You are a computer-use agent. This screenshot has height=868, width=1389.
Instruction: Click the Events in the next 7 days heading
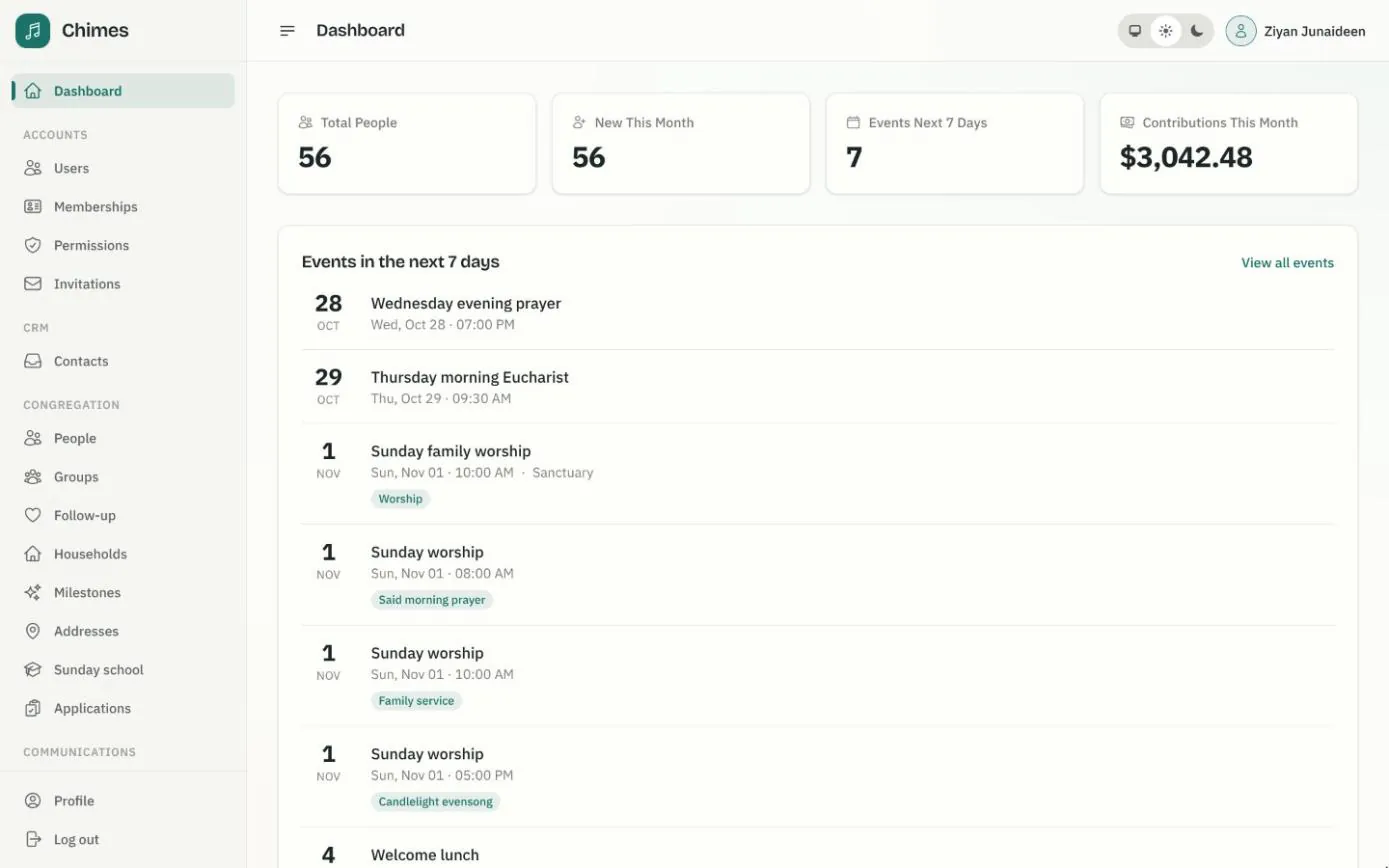pyautogui.click(x=400, y=262)
